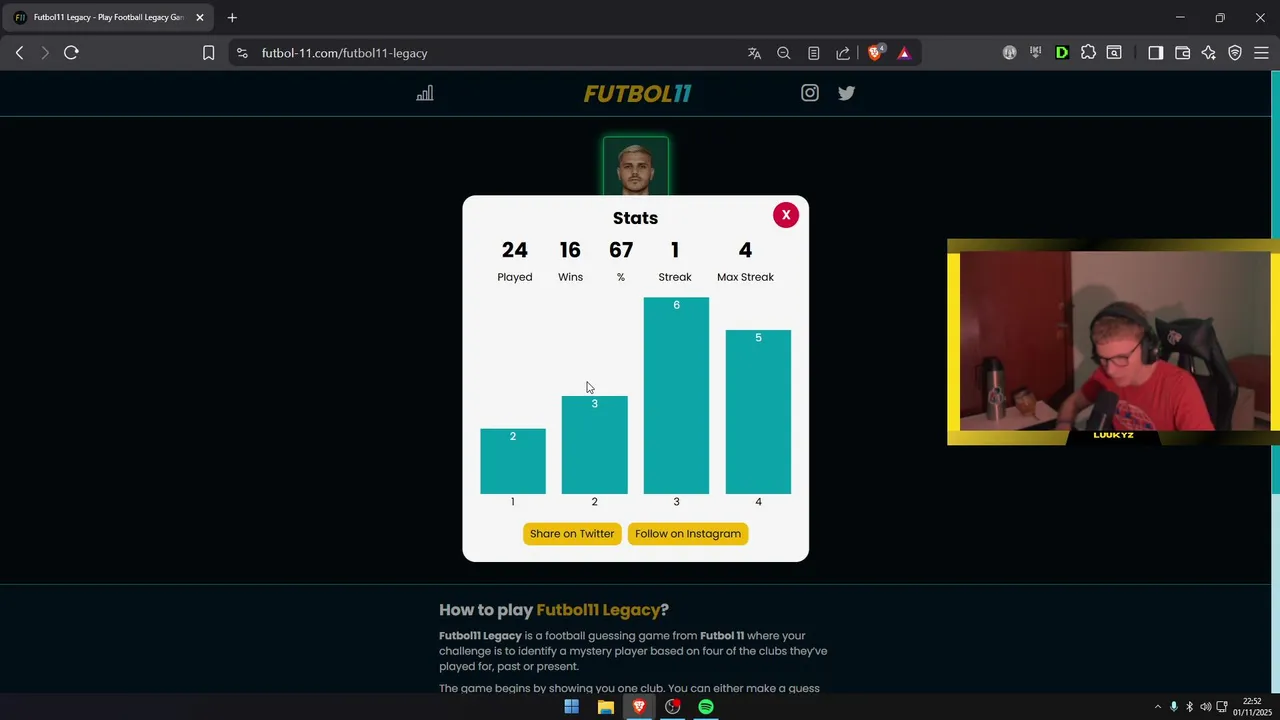Click the Played count 24
The image size is (1280, 720).
[x=514, y=250]
